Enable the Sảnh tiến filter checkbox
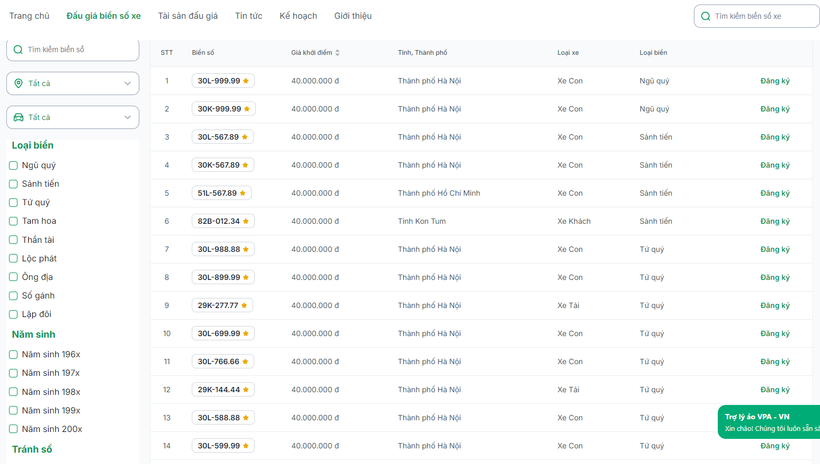Image resolution: width=820 pixels, height=464 pixels. tap(13, 184)
